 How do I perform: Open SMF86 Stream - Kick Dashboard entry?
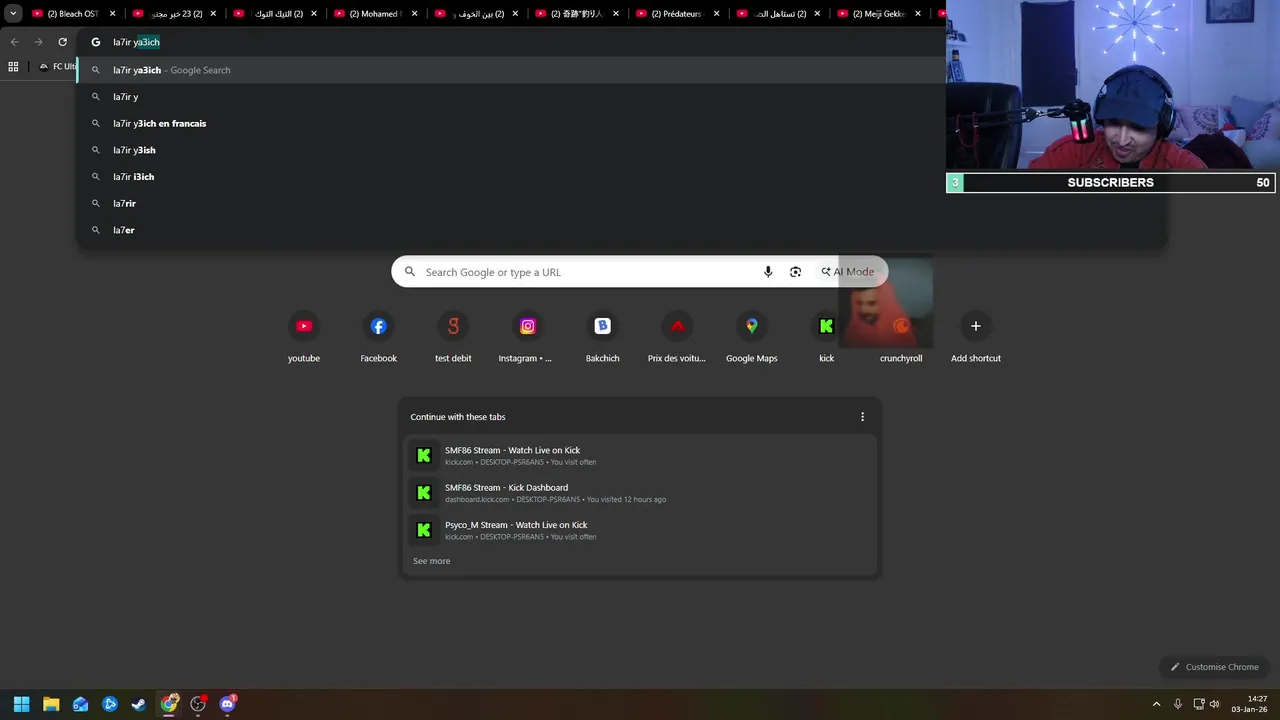[640, 493]
